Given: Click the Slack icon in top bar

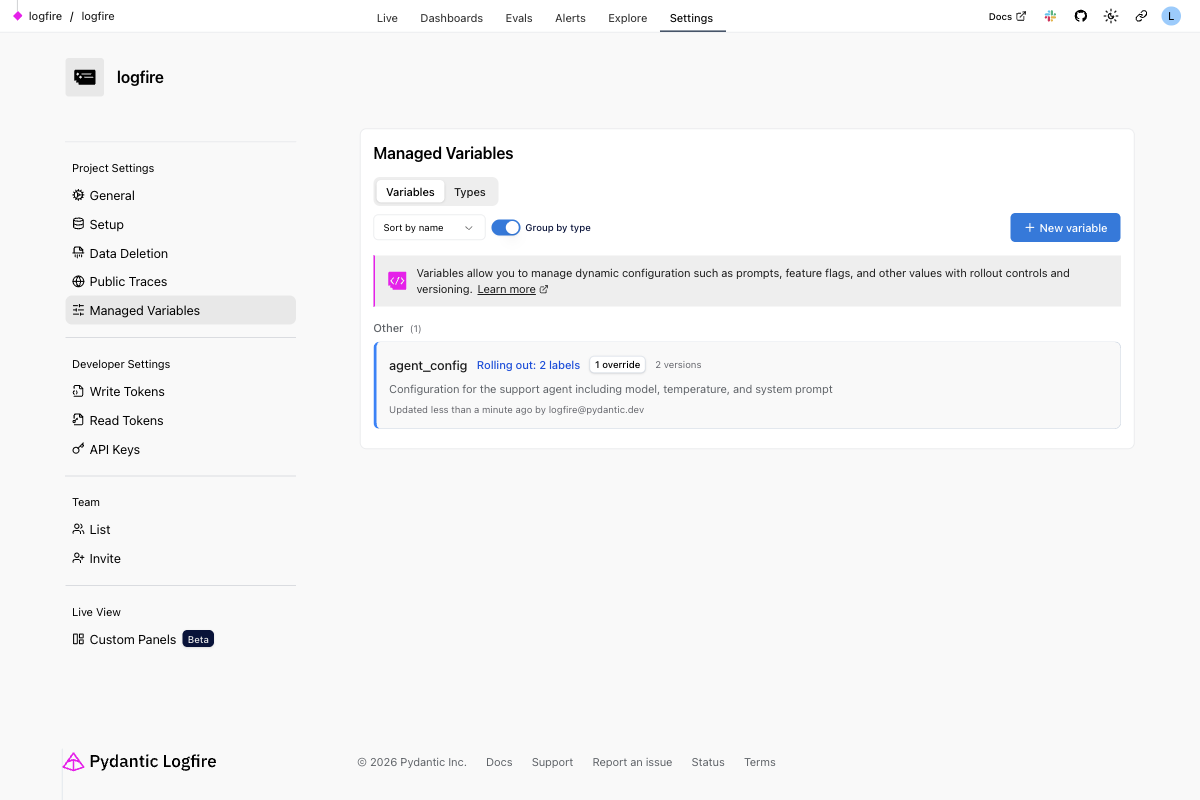Looking at the screenshot, I should (x=1050, y=17).
